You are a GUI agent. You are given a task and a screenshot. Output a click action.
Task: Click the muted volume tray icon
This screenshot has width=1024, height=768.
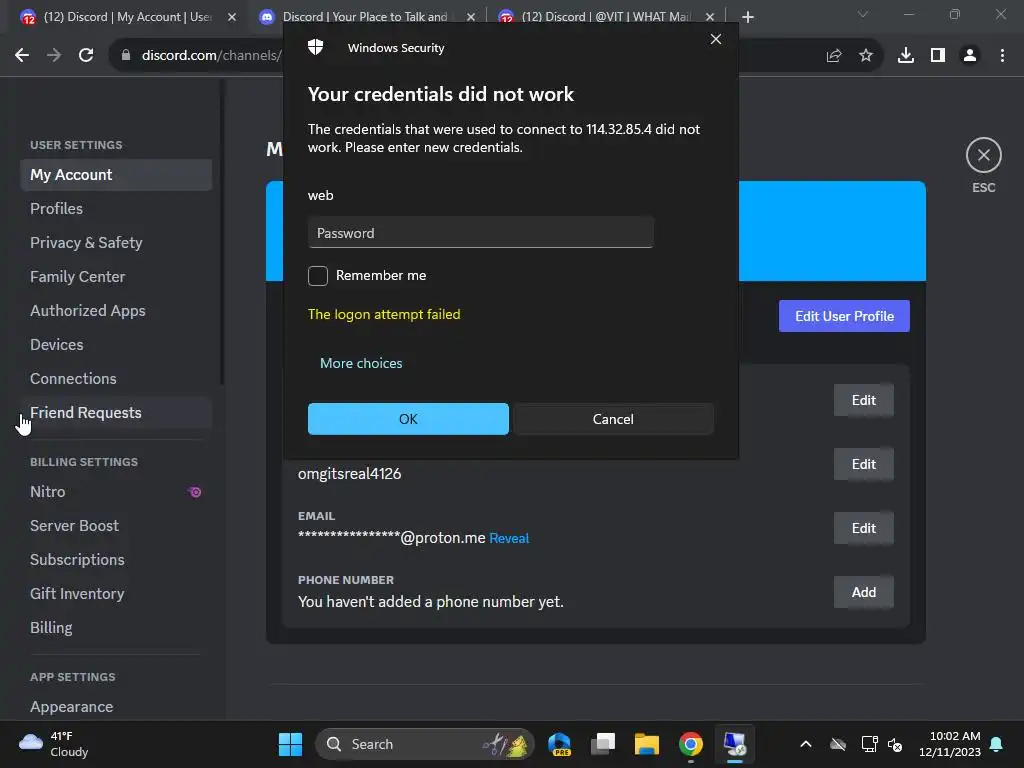(x=895, y=744)
